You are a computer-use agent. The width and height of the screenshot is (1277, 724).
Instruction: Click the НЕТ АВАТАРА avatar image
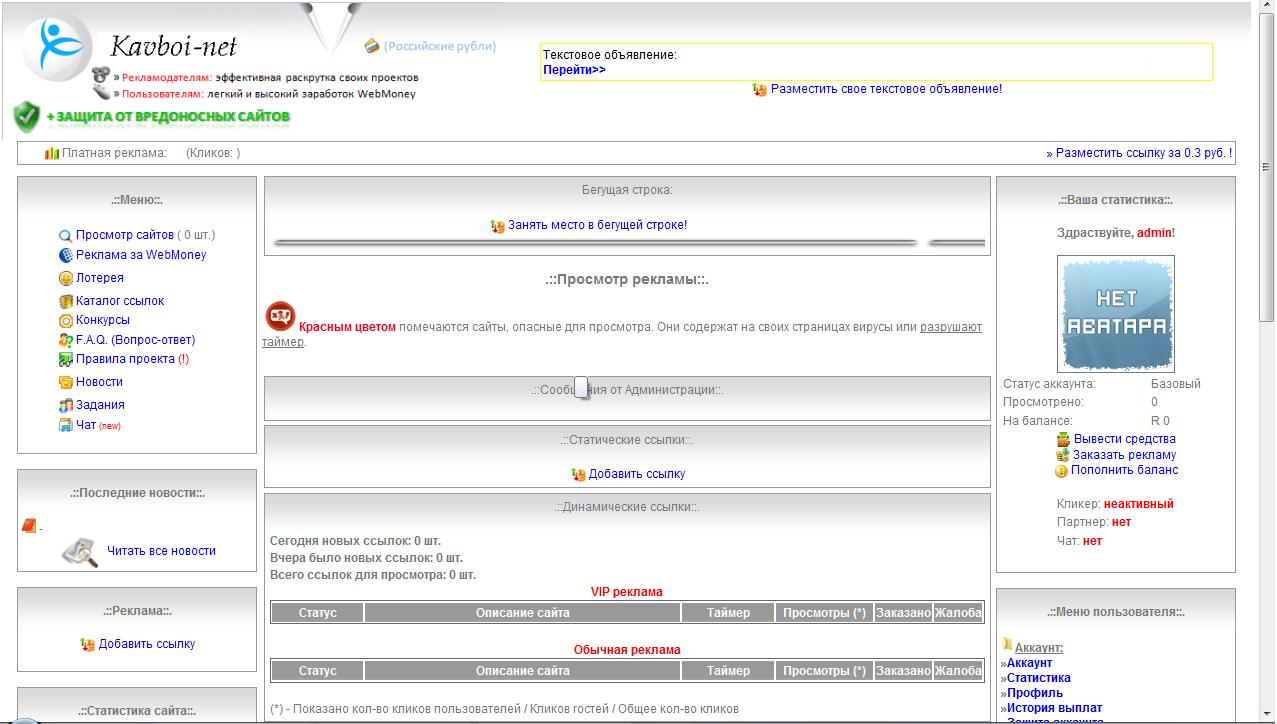tap(1116, 314)
